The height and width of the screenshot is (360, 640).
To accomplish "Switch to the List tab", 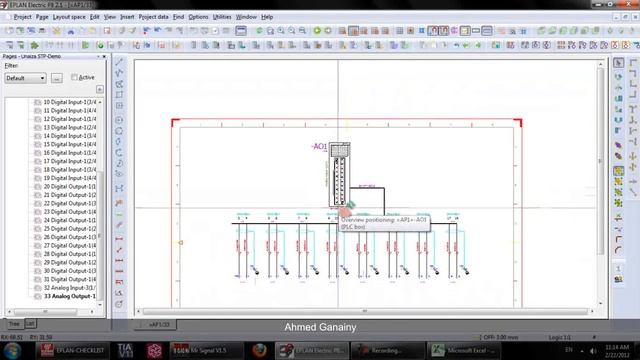I will (x=30, y=324).
